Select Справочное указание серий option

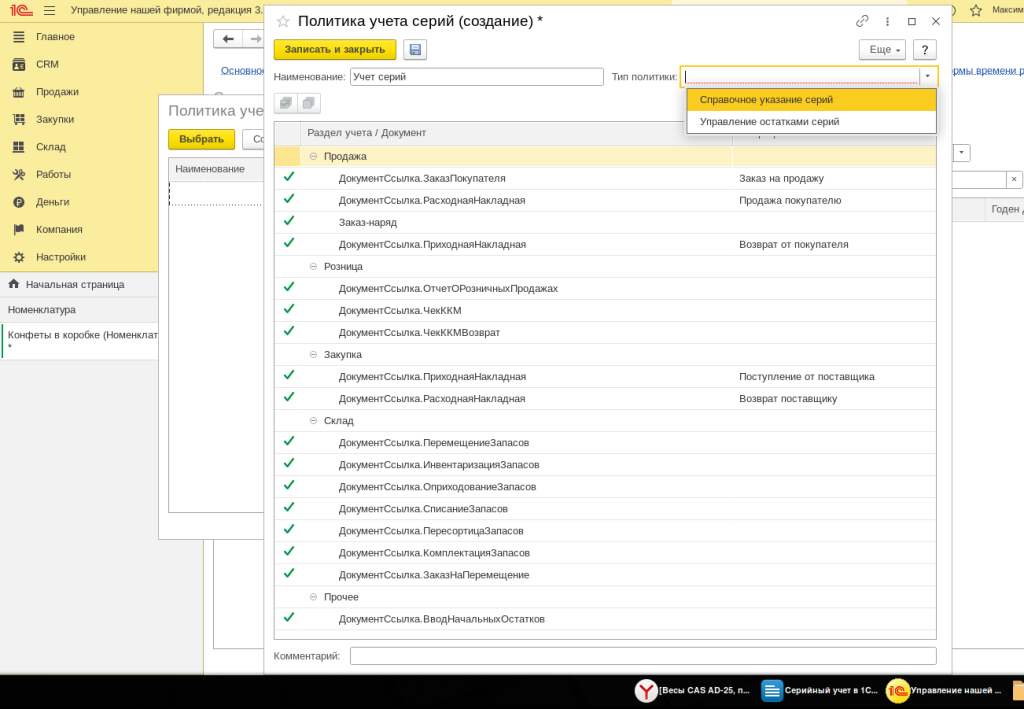[x=811, y=100]
